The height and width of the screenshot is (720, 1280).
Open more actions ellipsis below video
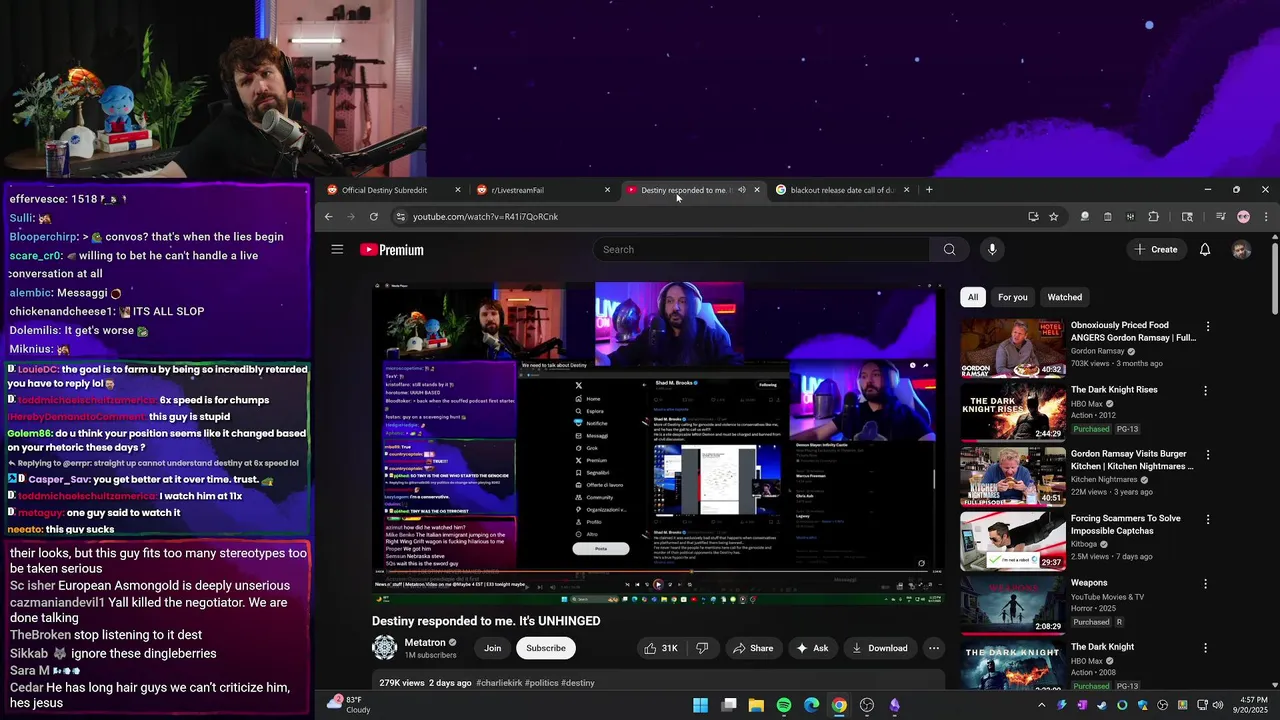pyautogui.click(x=934, y=648)
